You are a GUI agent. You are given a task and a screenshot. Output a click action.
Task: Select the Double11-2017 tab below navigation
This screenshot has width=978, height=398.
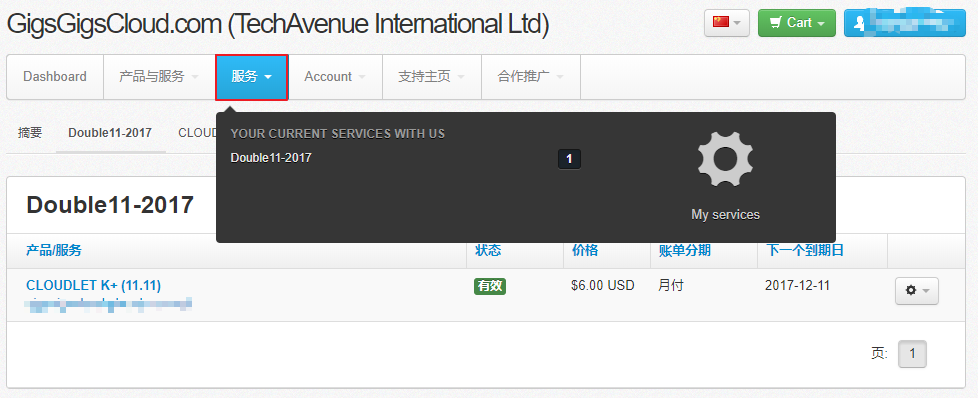tap(110, 132)
